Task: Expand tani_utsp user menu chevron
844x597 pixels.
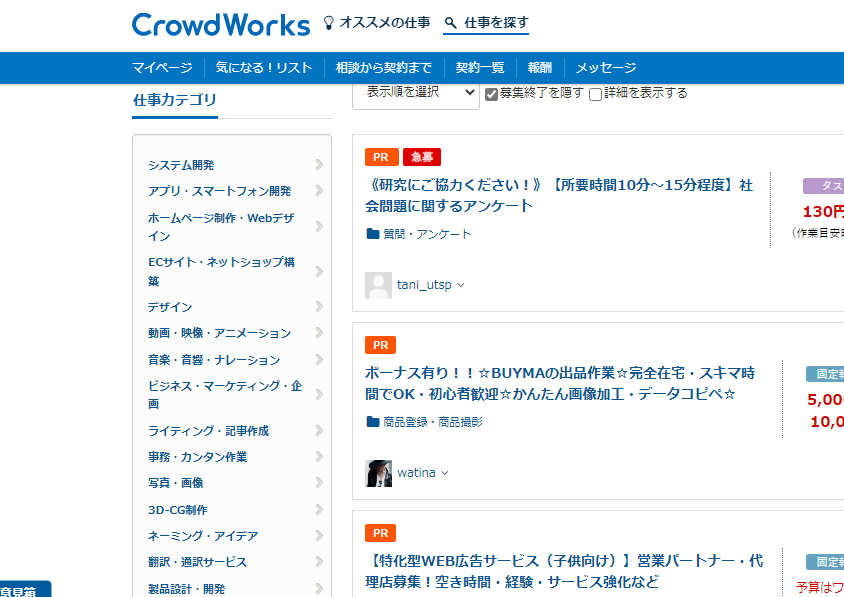Action: click(x=461, y=285)
